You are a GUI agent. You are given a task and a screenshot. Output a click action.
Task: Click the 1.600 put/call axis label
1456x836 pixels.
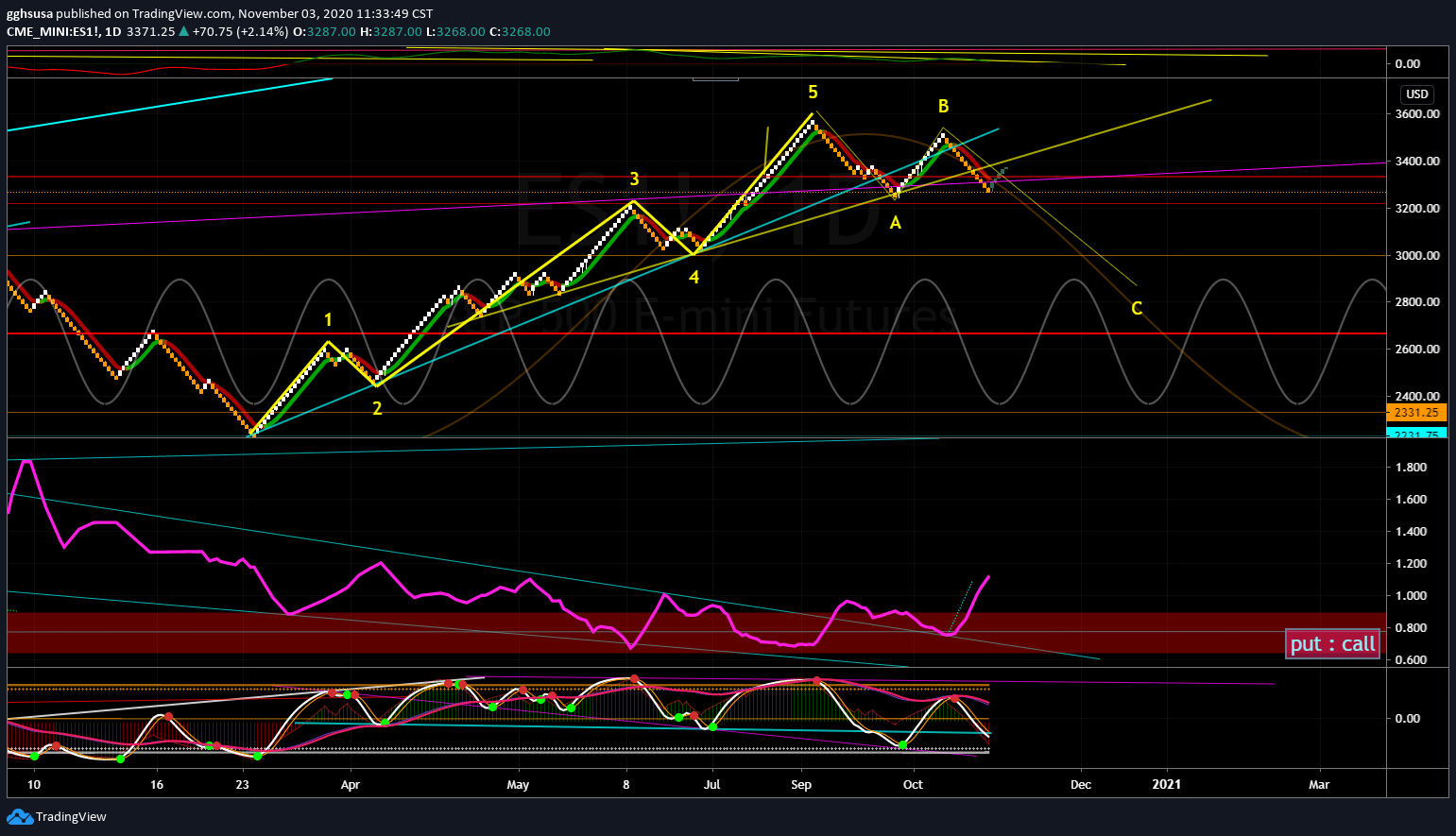coord(1411,500)
